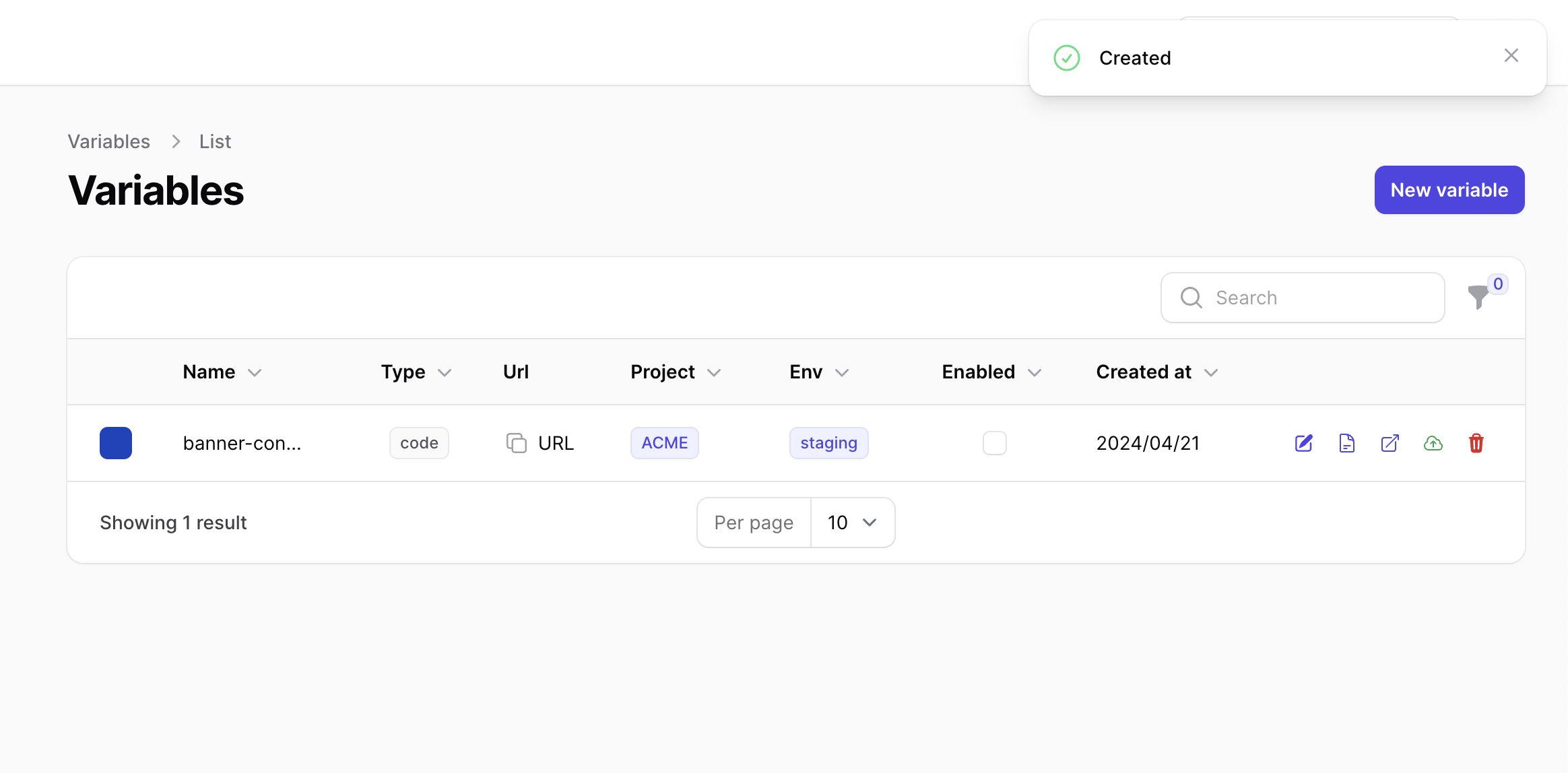The width and height of the screenshot is (1568, 773).
Task: Click the green cloud upload icon
Action: pos(1433,443)
